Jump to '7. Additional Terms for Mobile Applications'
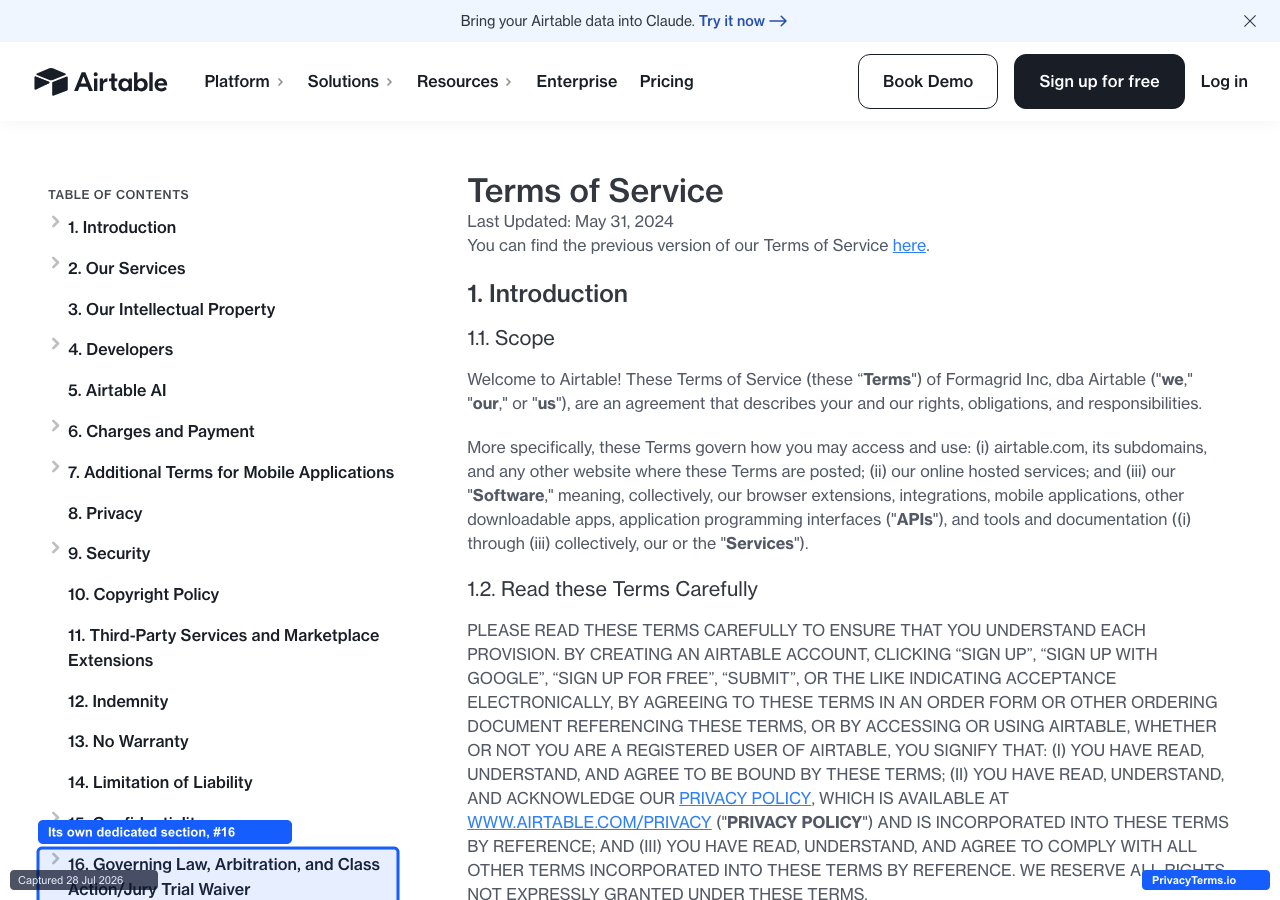Image resolution: width=1280 pixels, height=900 pixels. tap(231, 472)
